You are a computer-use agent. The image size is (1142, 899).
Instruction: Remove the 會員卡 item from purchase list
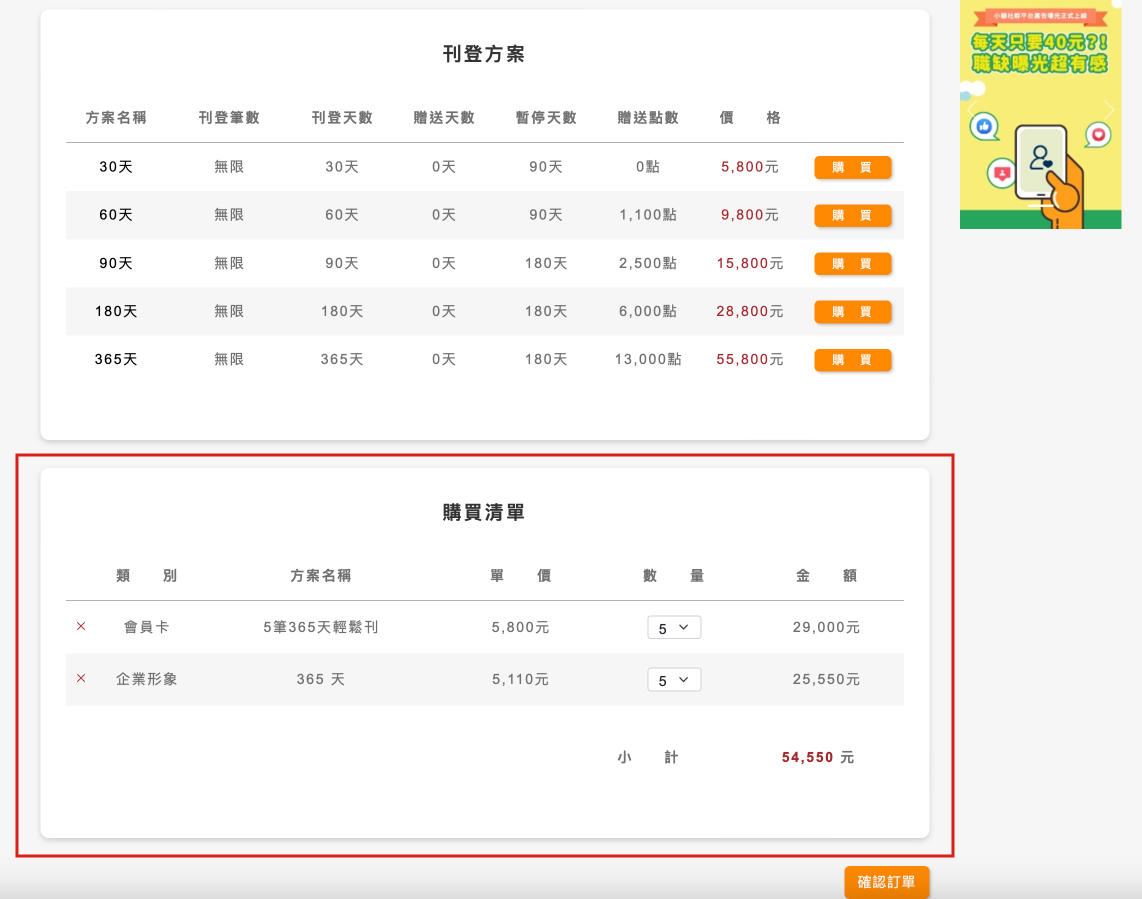81,627
